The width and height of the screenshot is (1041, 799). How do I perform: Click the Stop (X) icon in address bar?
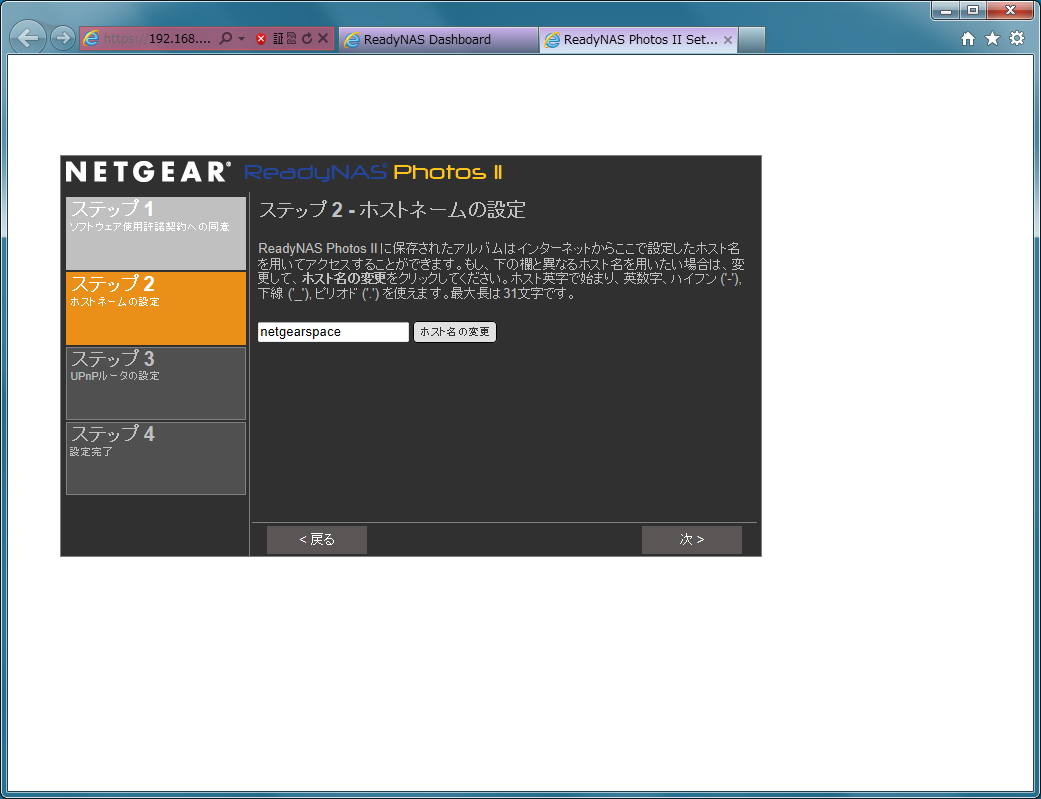tap(323, 39)
